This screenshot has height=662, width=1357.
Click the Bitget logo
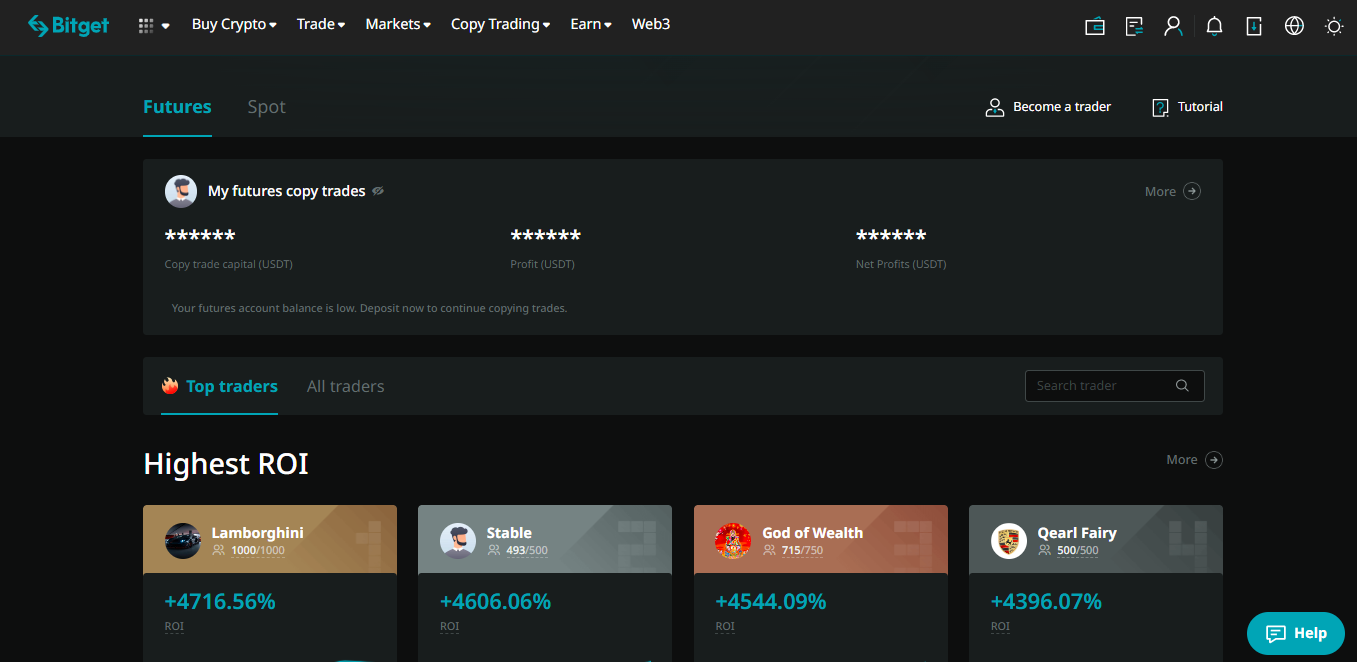pyautogui.click(x=68, y=25)
